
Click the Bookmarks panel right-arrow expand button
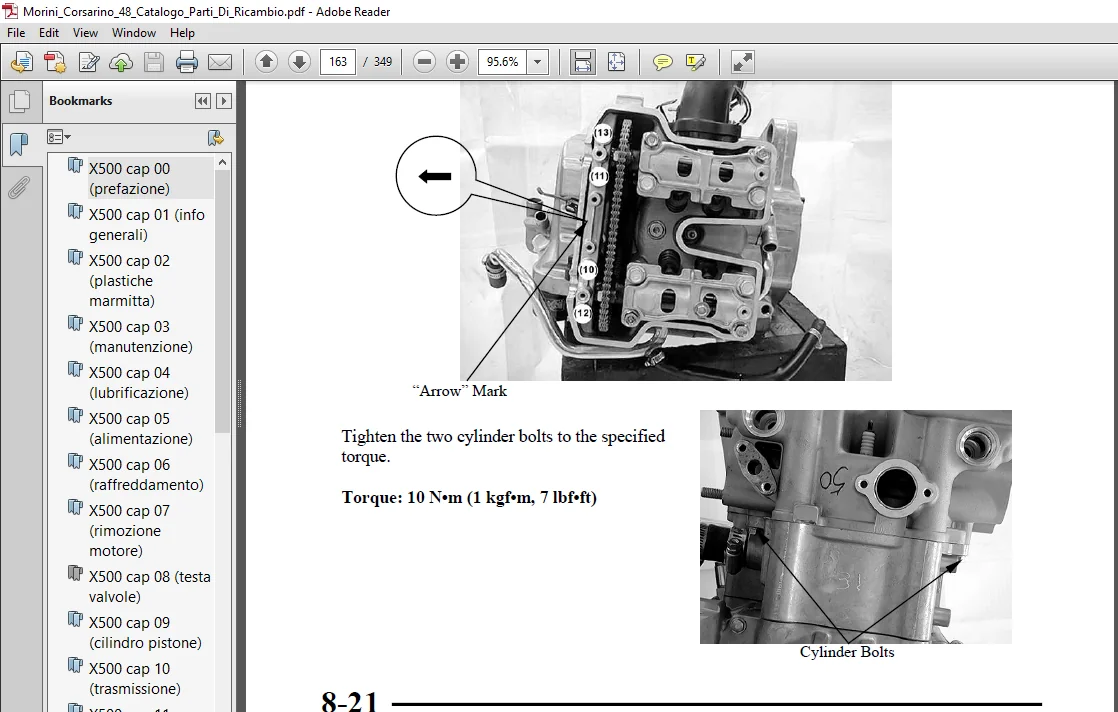(x=224, y=101)
